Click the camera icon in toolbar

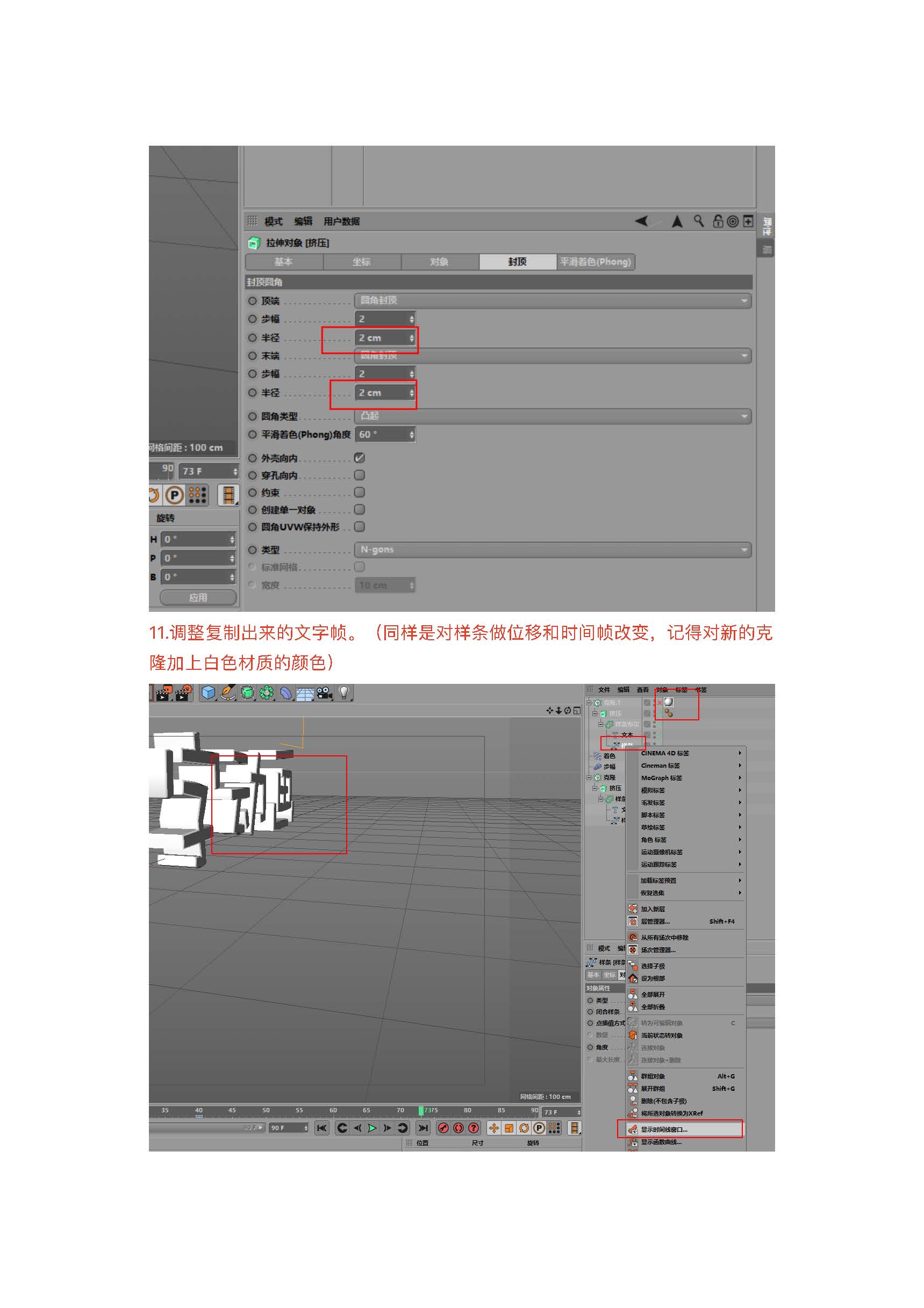[325, 693]
